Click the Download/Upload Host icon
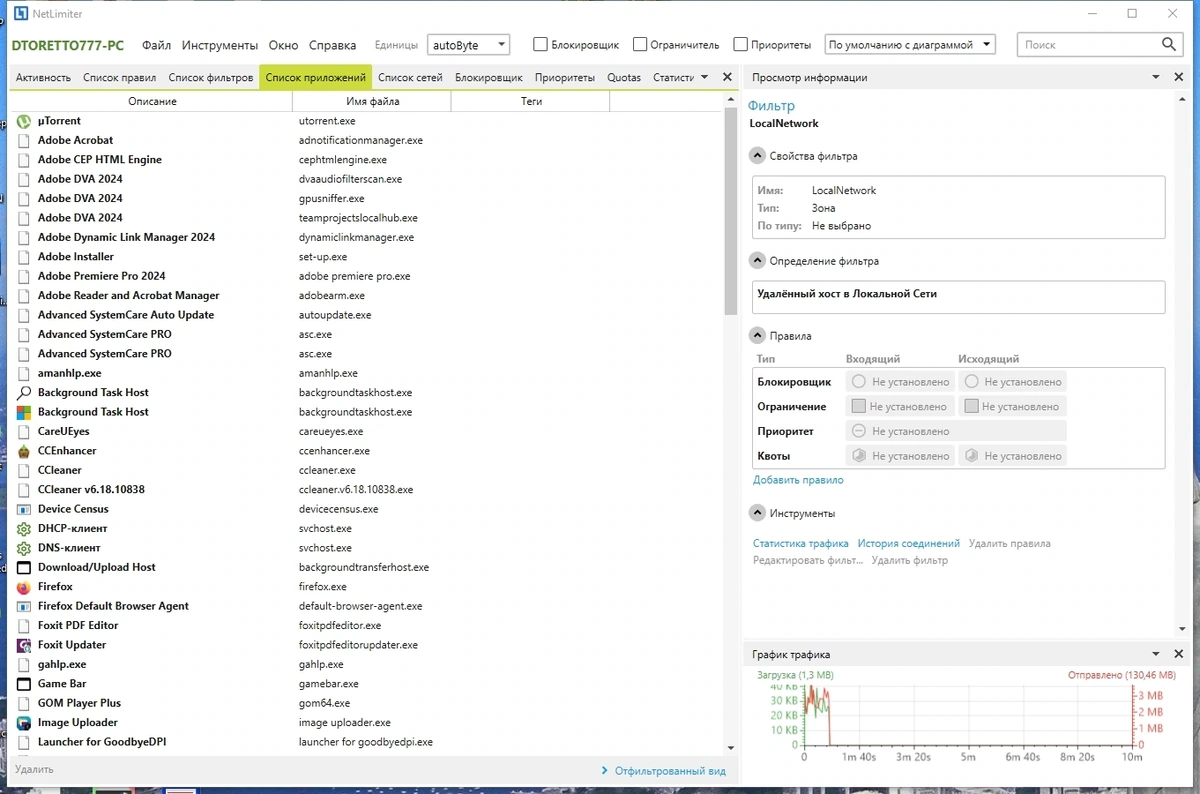1200x794 pixels. [x=24, y=567]
